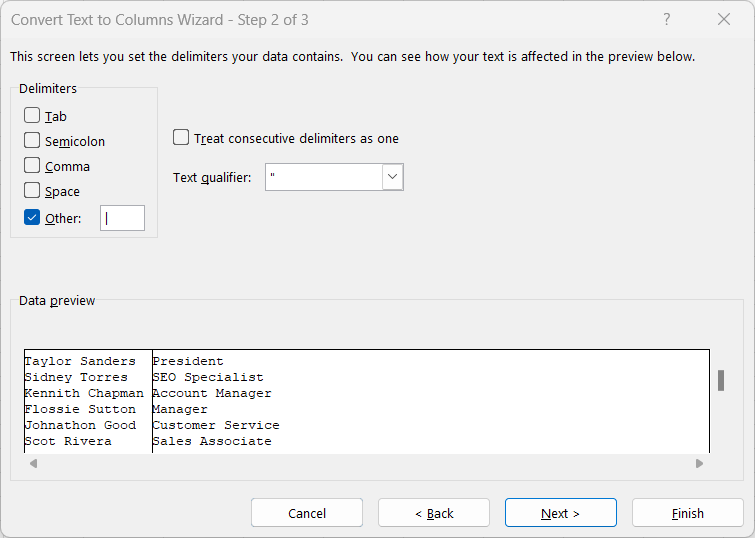Click Finish to complete the wizard
The width and height of the screenshot is (755, 538).
coord(687,513)
